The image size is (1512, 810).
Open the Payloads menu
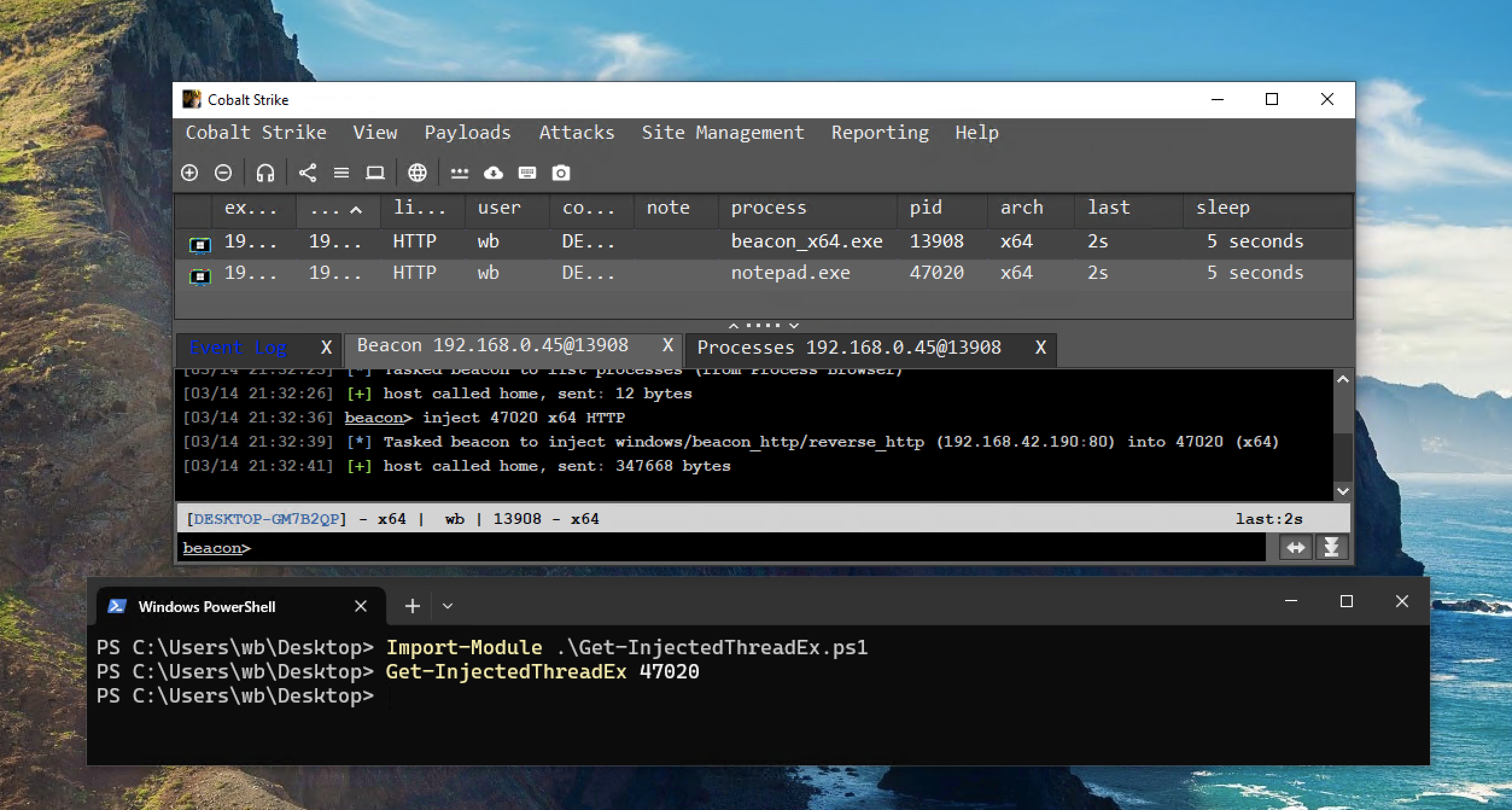(468, 133)
